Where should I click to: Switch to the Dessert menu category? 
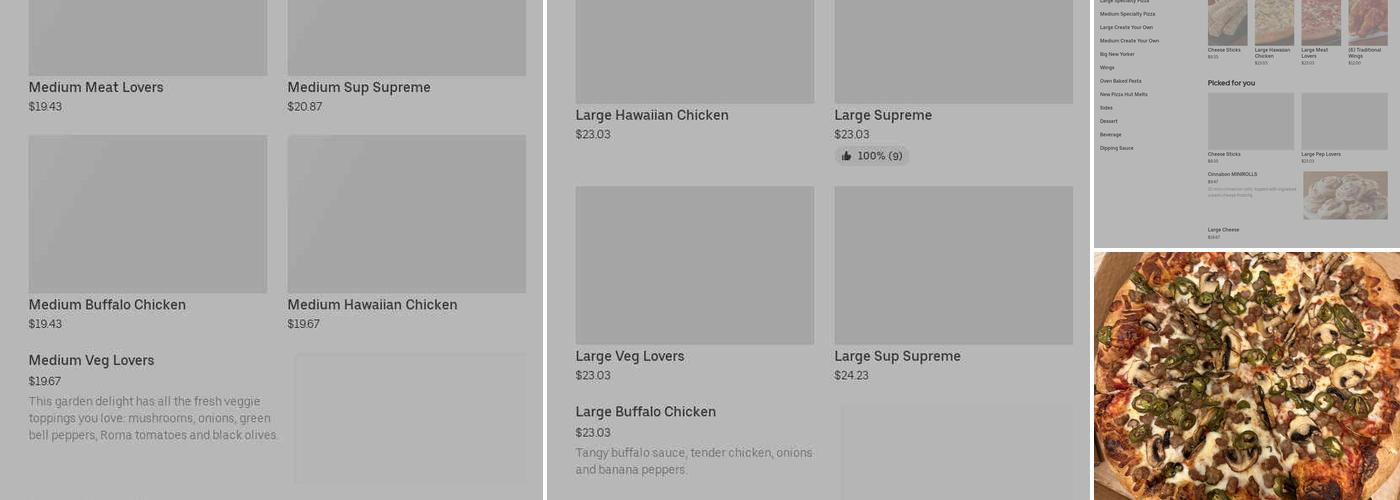[1109, 121]
